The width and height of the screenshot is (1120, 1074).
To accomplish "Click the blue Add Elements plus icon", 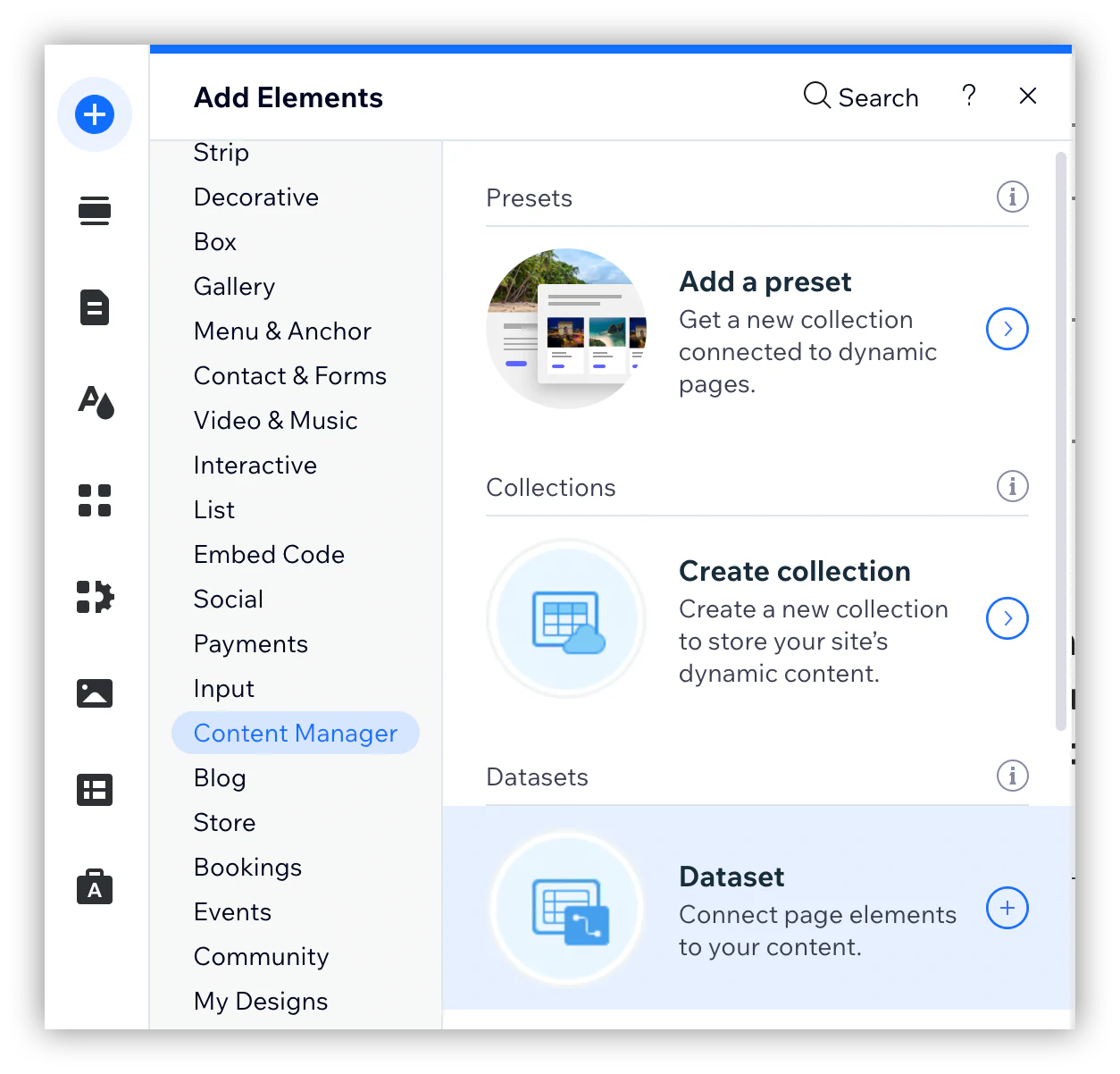I will pos(95,114).
